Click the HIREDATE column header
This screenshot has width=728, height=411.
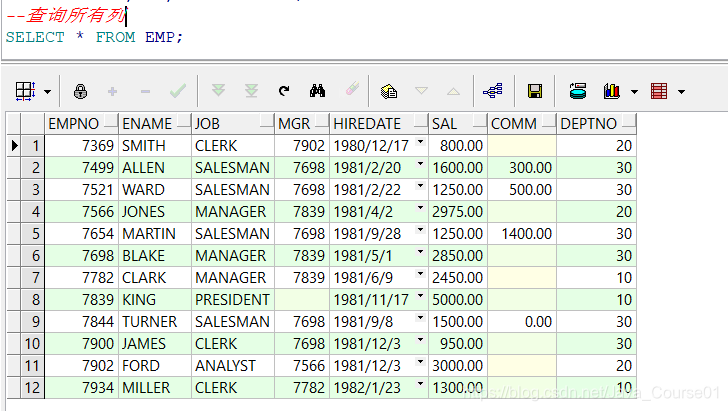click(x=379, y=124)
